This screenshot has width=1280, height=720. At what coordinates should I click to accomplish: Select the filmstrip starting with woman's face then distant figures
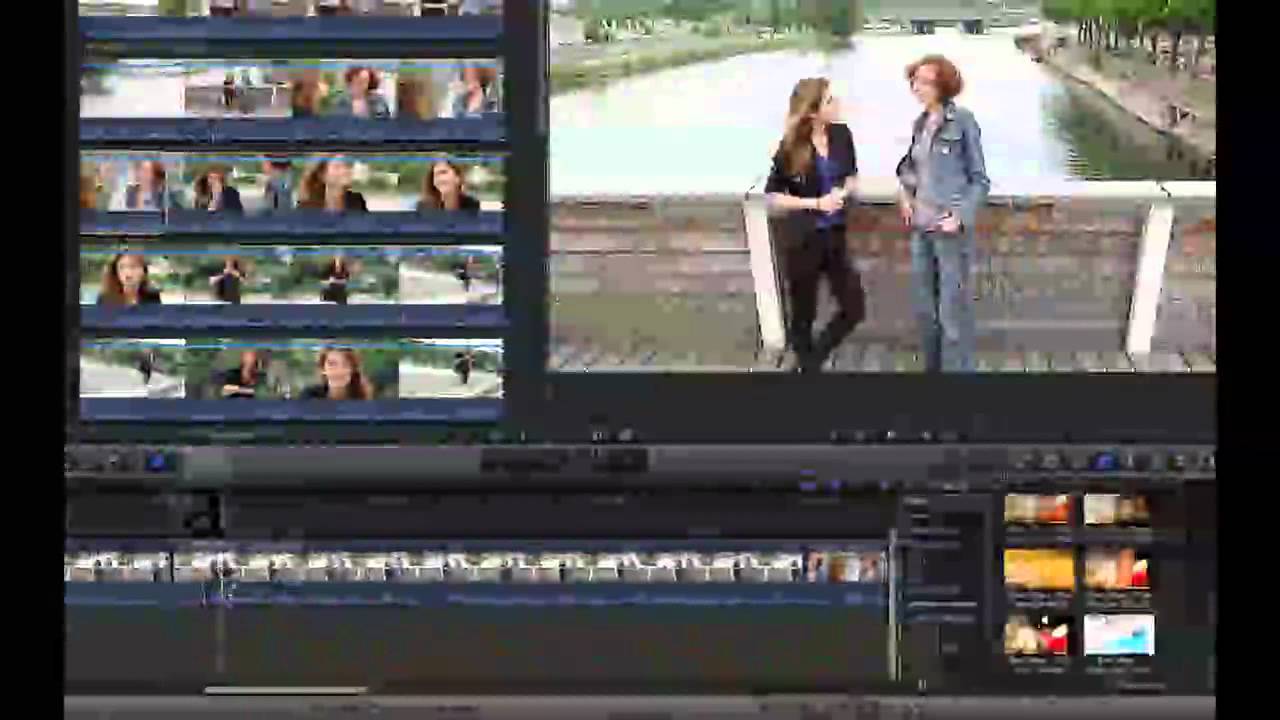pos(291,278)
